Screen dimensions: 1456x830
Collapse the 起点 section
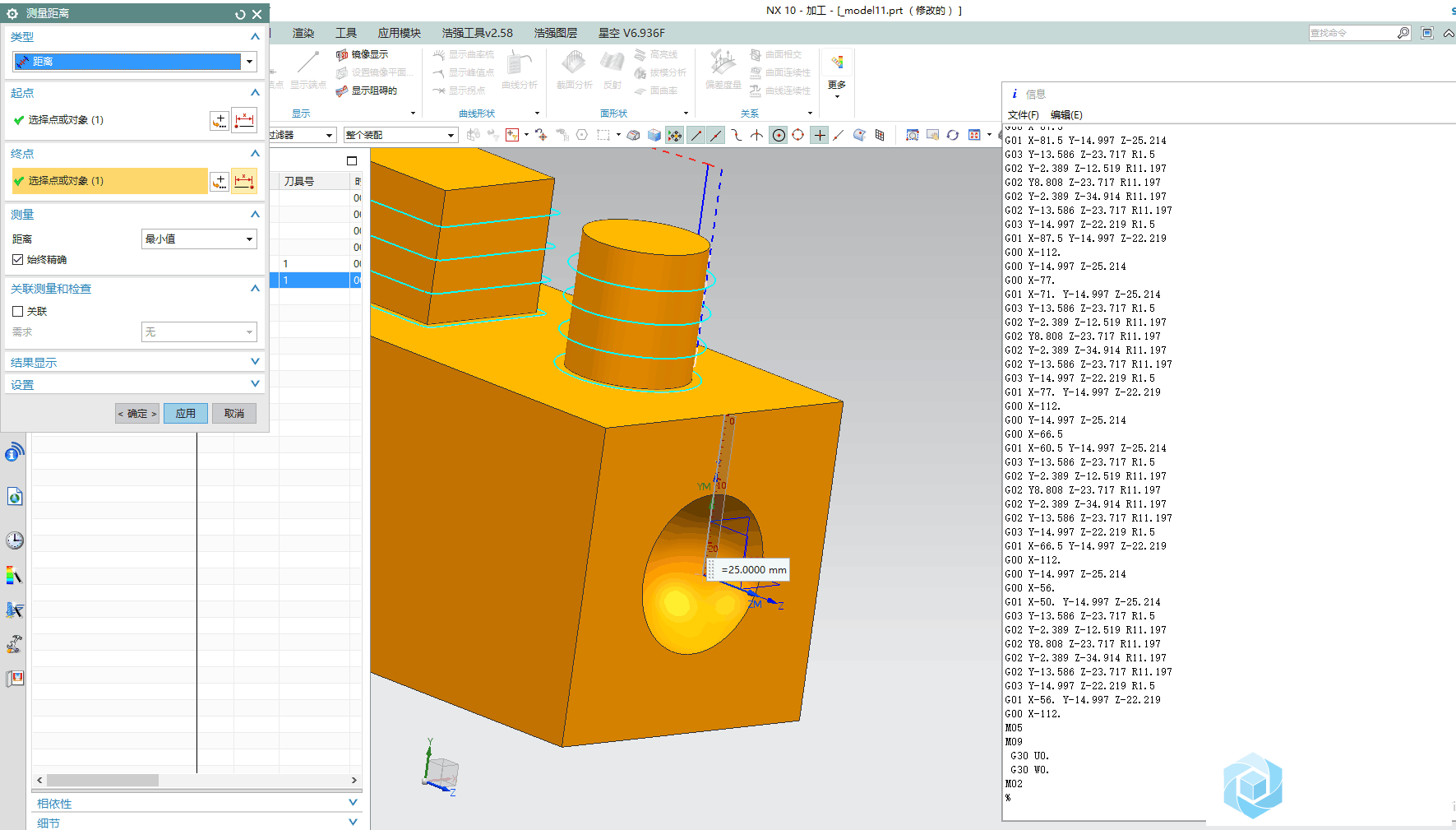(x=255, y=93)
